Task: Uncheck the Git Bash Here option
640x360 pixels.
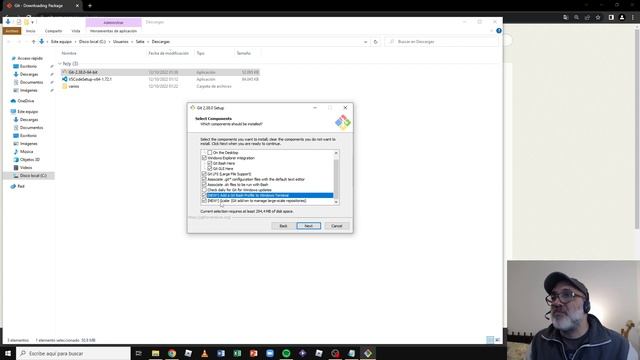Action: pyautogui.click(x=210, y=163)
